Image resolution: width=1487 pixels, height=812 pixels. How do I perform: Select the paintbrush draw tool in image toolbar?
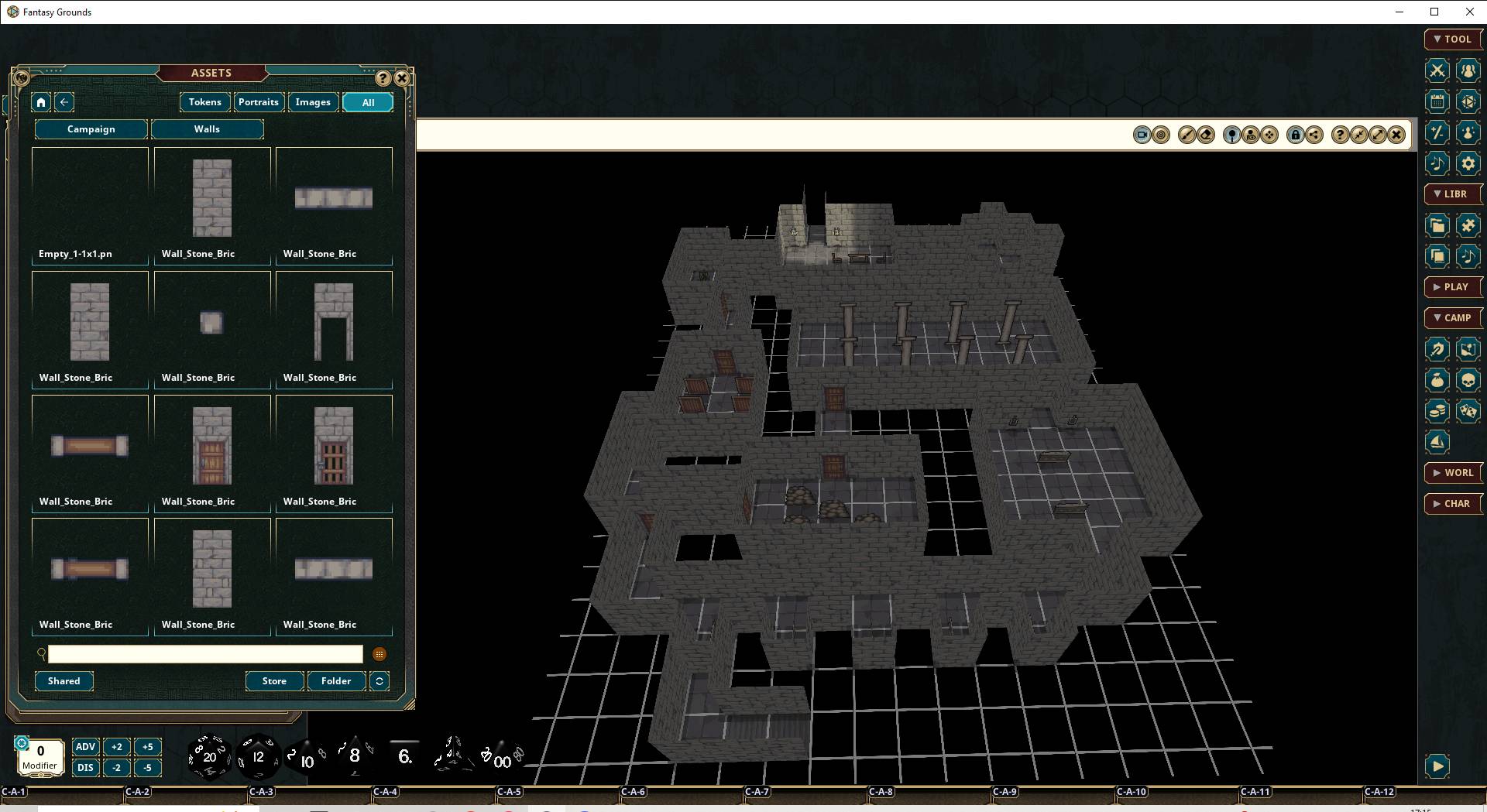point(1187,135)
